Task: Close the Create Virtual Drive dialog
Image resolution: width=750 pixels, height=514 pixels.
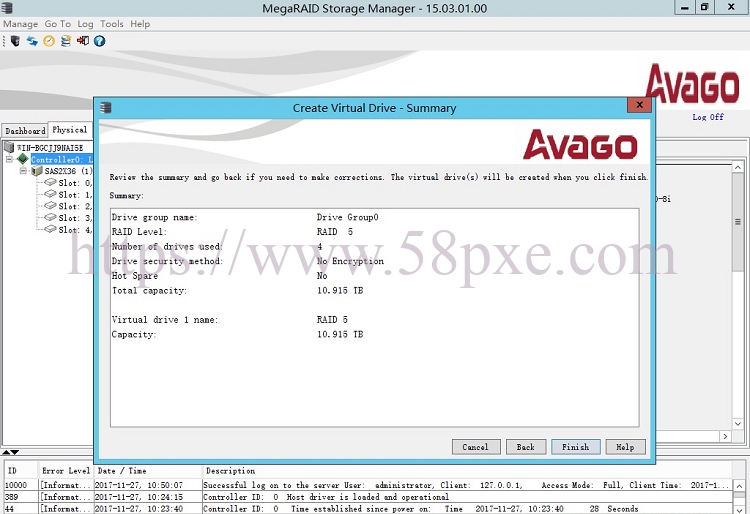Action: tap(640, 105)
